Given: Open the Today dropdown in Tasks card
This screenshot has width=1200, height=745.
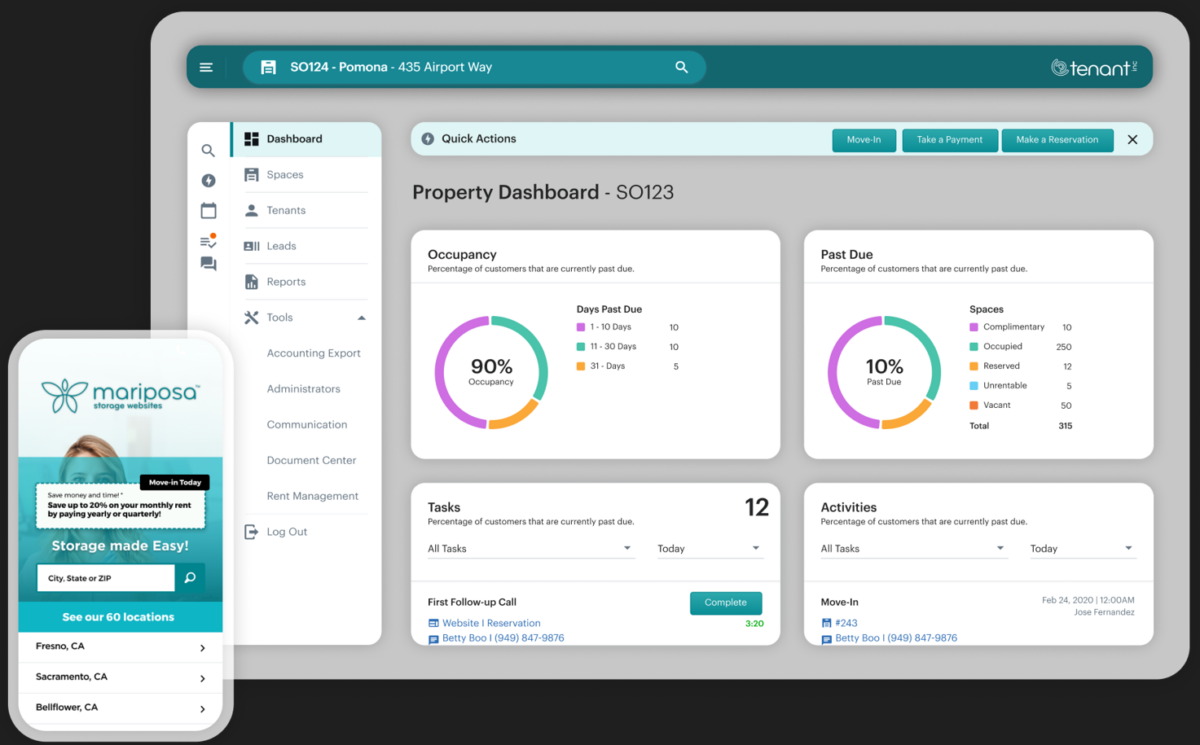Looking at the screenshot, I should pyautogui.click(x=709, y=549).
